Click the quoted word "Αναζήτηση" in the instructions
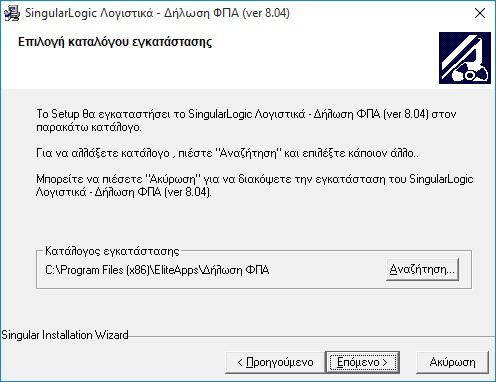This screenshot has width=496, height=382. [x=247, y=153]
